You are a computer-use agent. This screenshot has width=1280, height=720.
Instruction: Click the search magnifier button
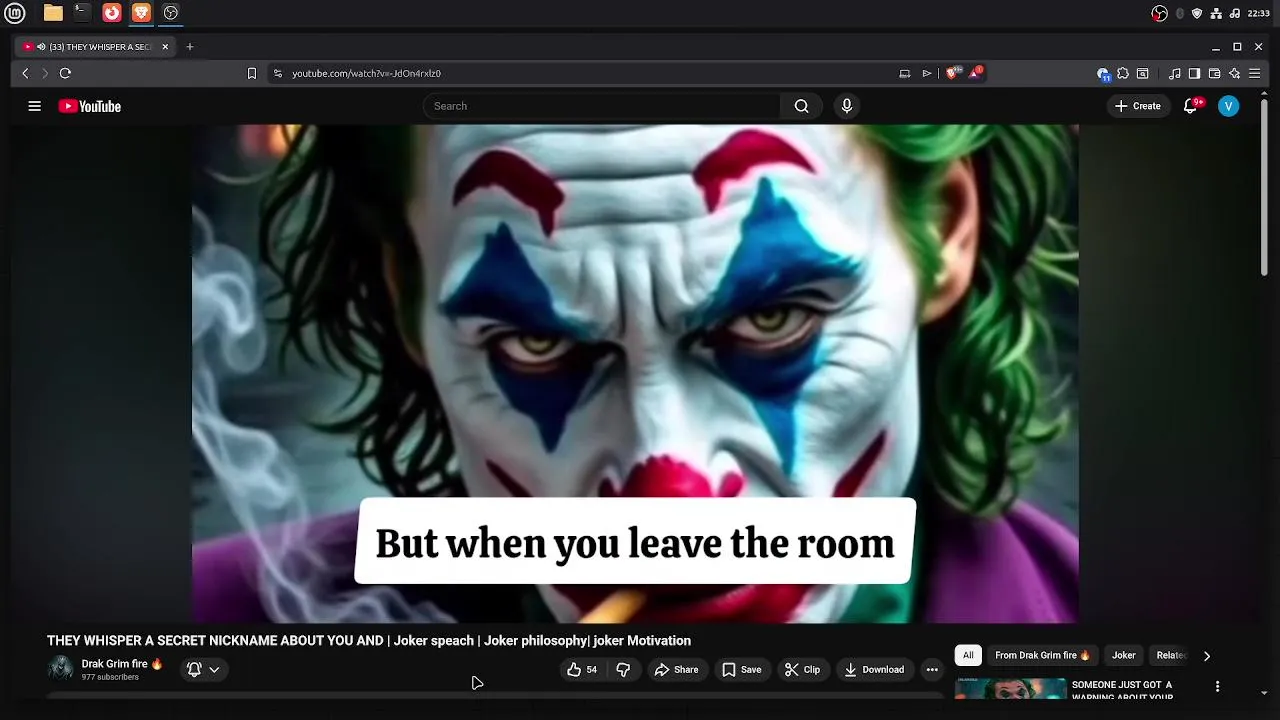pyautogui.click(x=801, y=106)
